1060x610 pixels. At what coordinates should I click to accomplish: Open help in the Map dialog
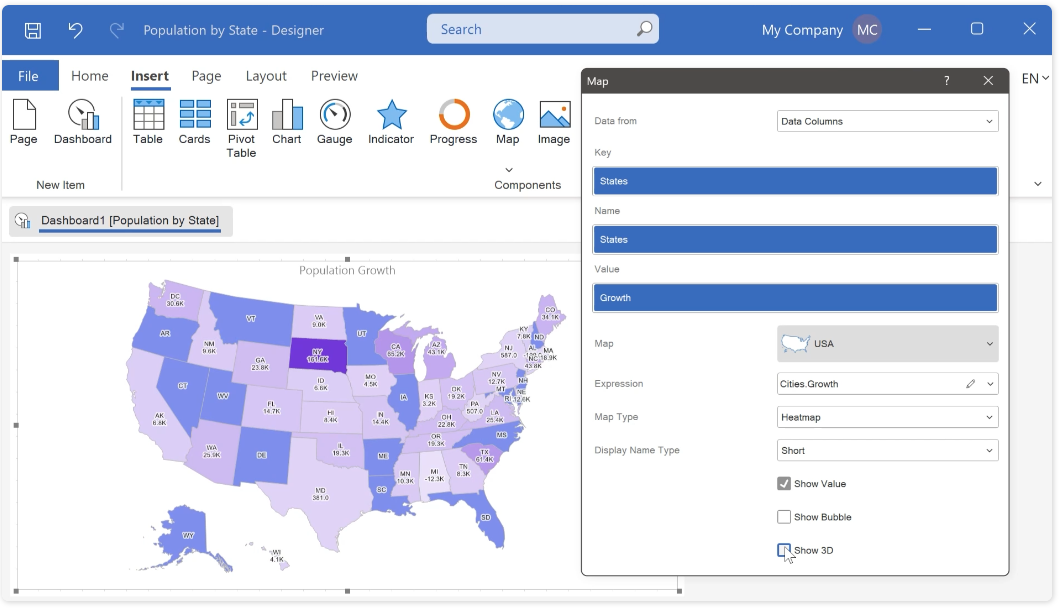click(x=946, y=81)
